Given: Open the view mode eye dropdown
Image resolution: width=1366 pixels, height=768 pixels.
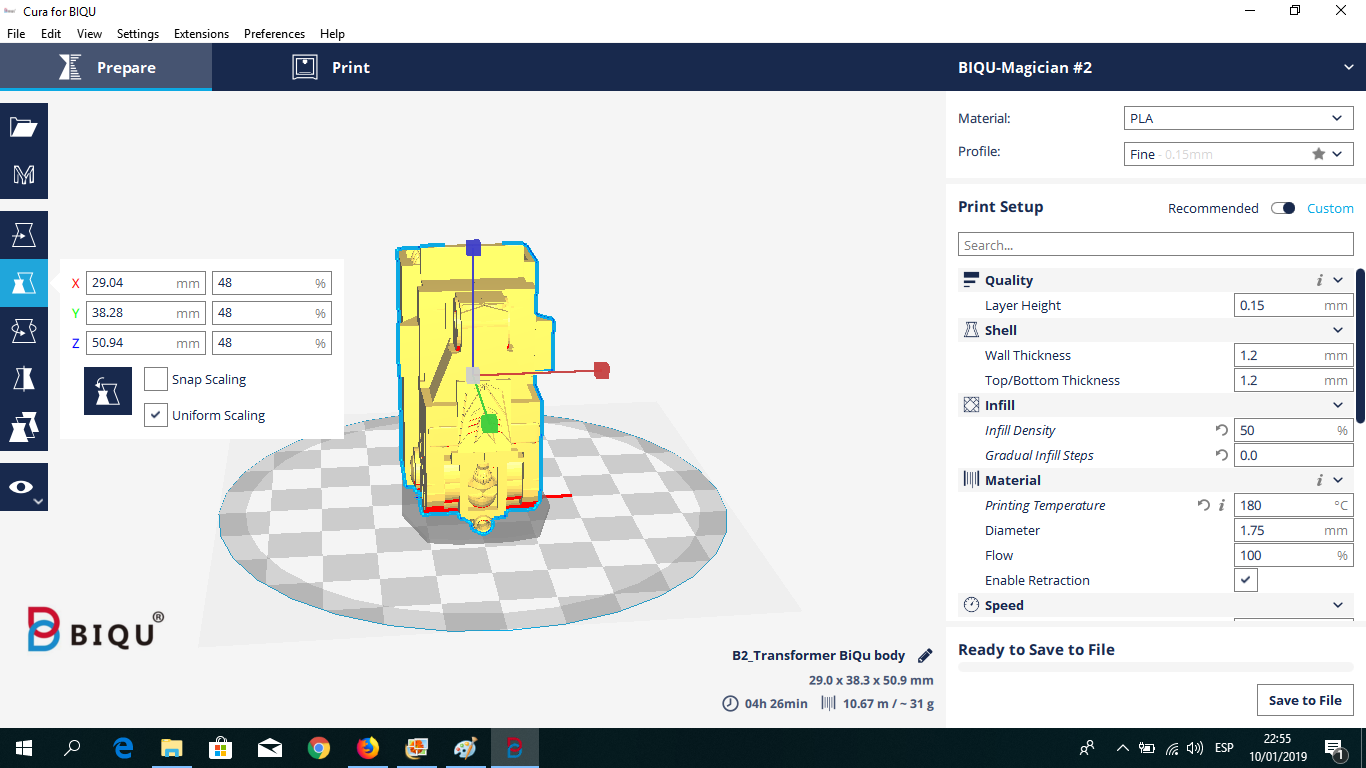Looking at the screenshot, I should pyautogui.click(x=24, y=487).
